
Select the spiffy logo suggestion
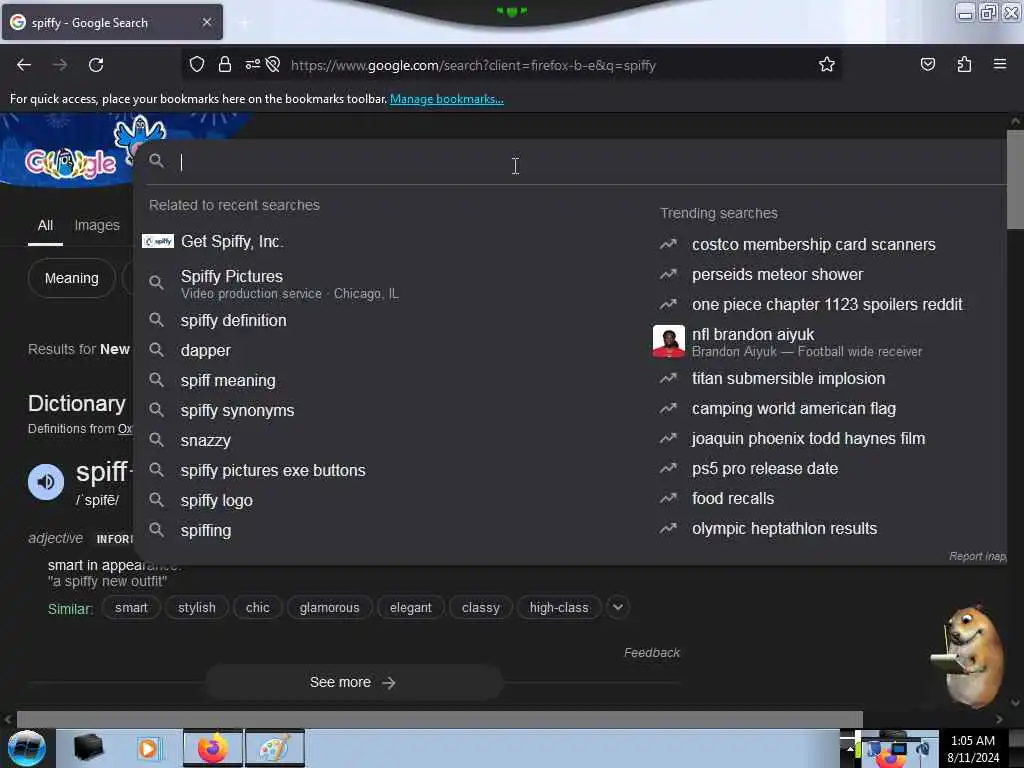pos(217,501)
